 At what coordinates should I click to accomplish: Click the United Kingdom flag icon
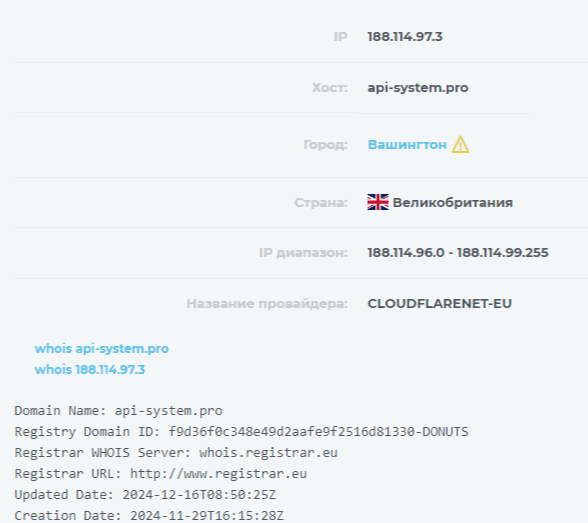click(x=378, y=202)
